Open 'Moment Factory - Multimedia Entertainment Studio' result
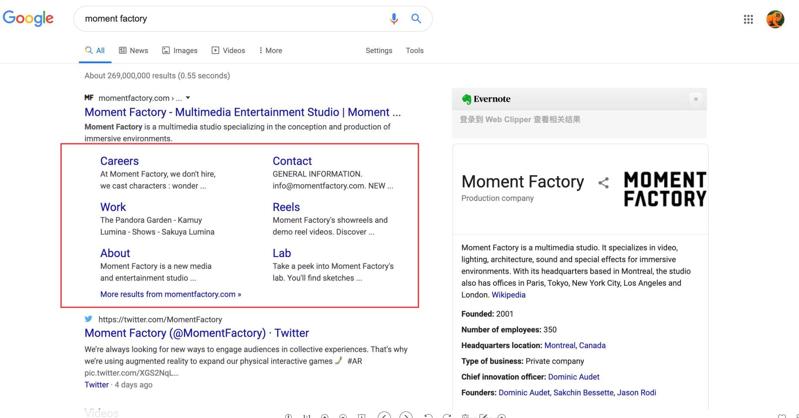The height and width of the screenshot is (418, 799). tap(243, 112)
